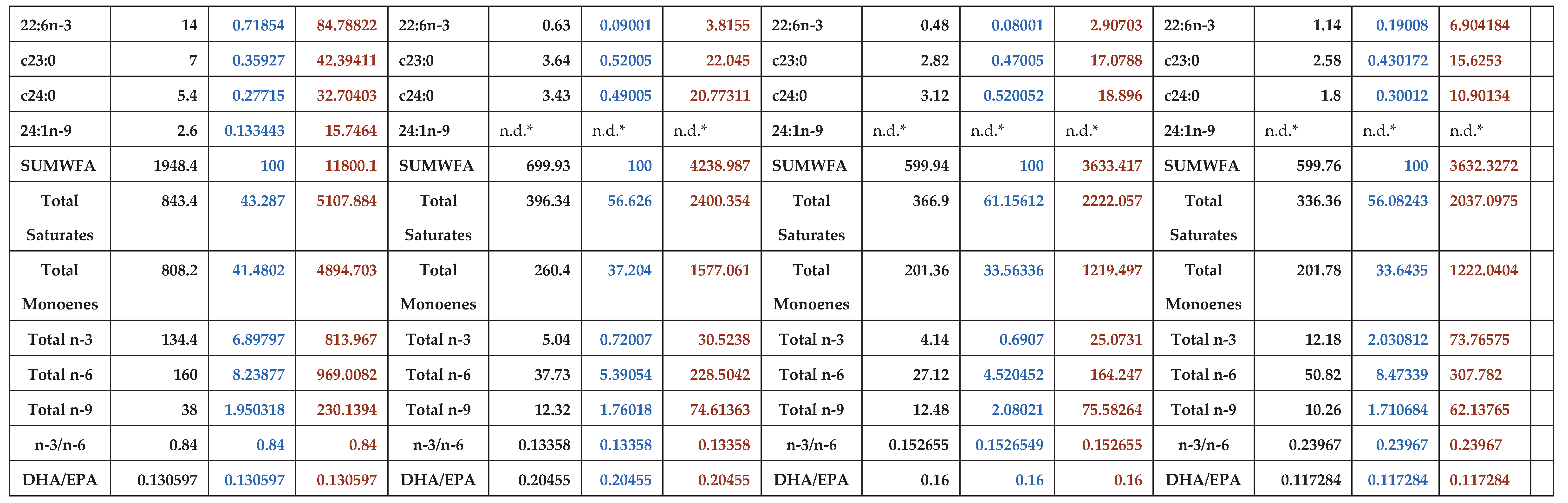Click the red value 75.58264

click(x=1112, y=410)
